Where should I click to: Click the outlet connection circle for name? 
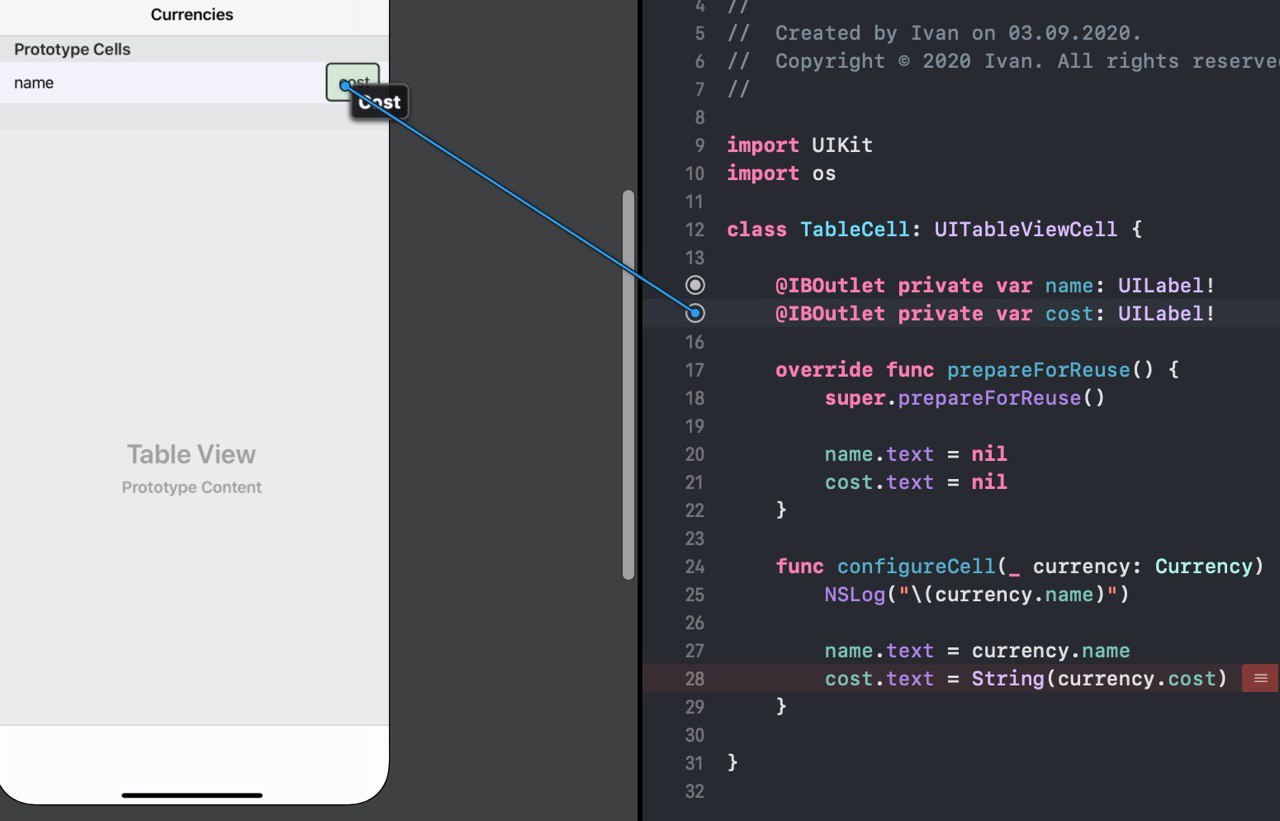(x=695, y=285)
